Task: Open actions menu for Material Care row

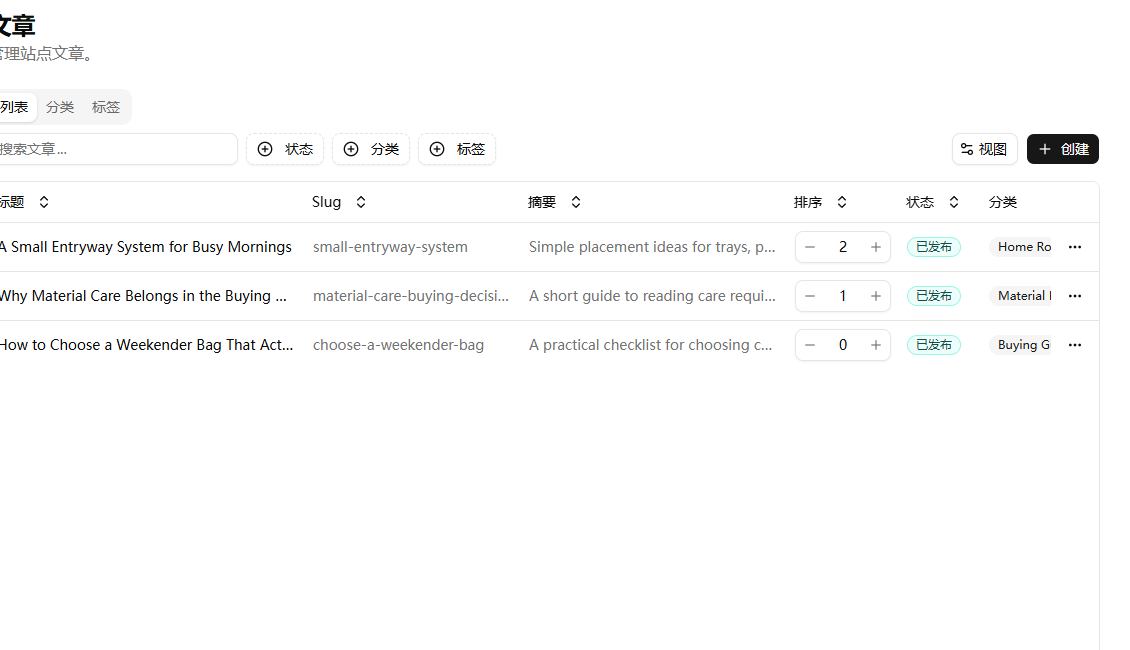Action: pos(1075,296)
